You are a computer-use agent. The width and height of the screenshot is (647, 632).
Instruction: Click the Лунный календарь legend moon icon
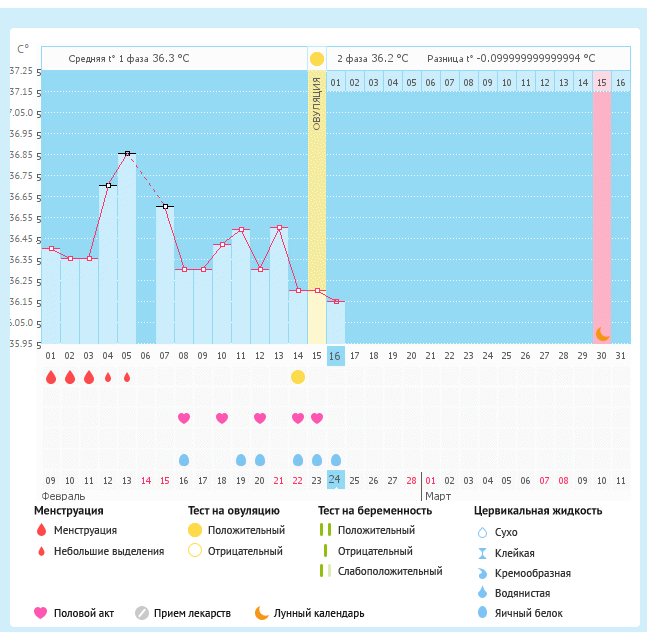(x=262, y=613)
